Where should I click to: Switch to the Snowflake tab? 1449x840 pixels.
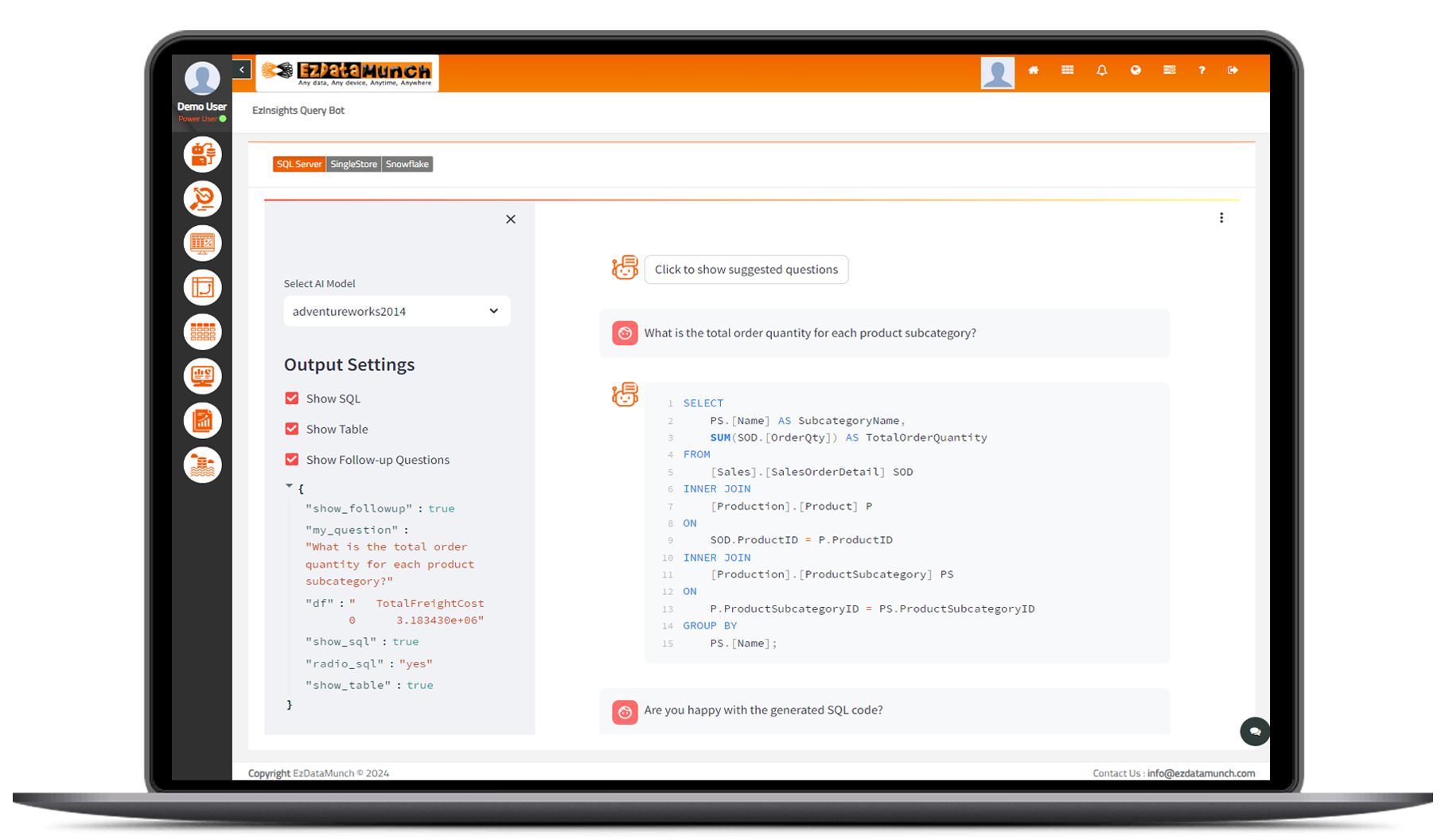(x=407, y=164)
